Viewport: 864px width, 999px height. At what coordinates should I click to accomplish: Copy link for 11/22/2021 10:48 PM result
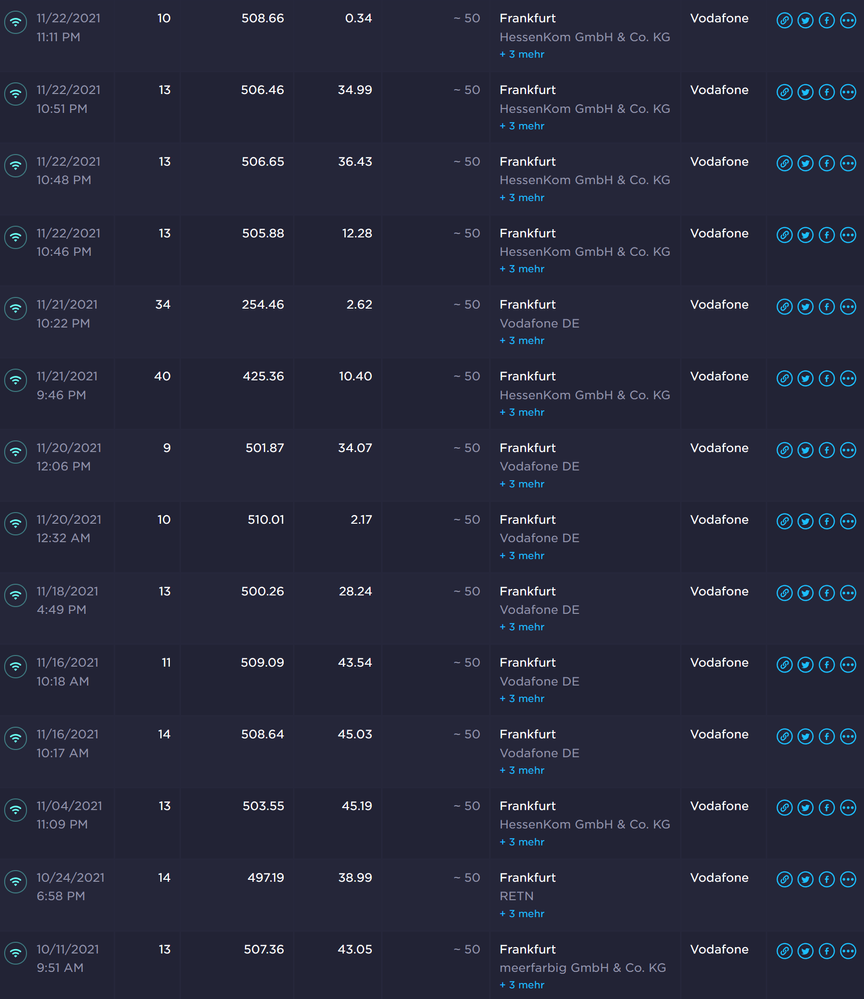click(784, 163)
